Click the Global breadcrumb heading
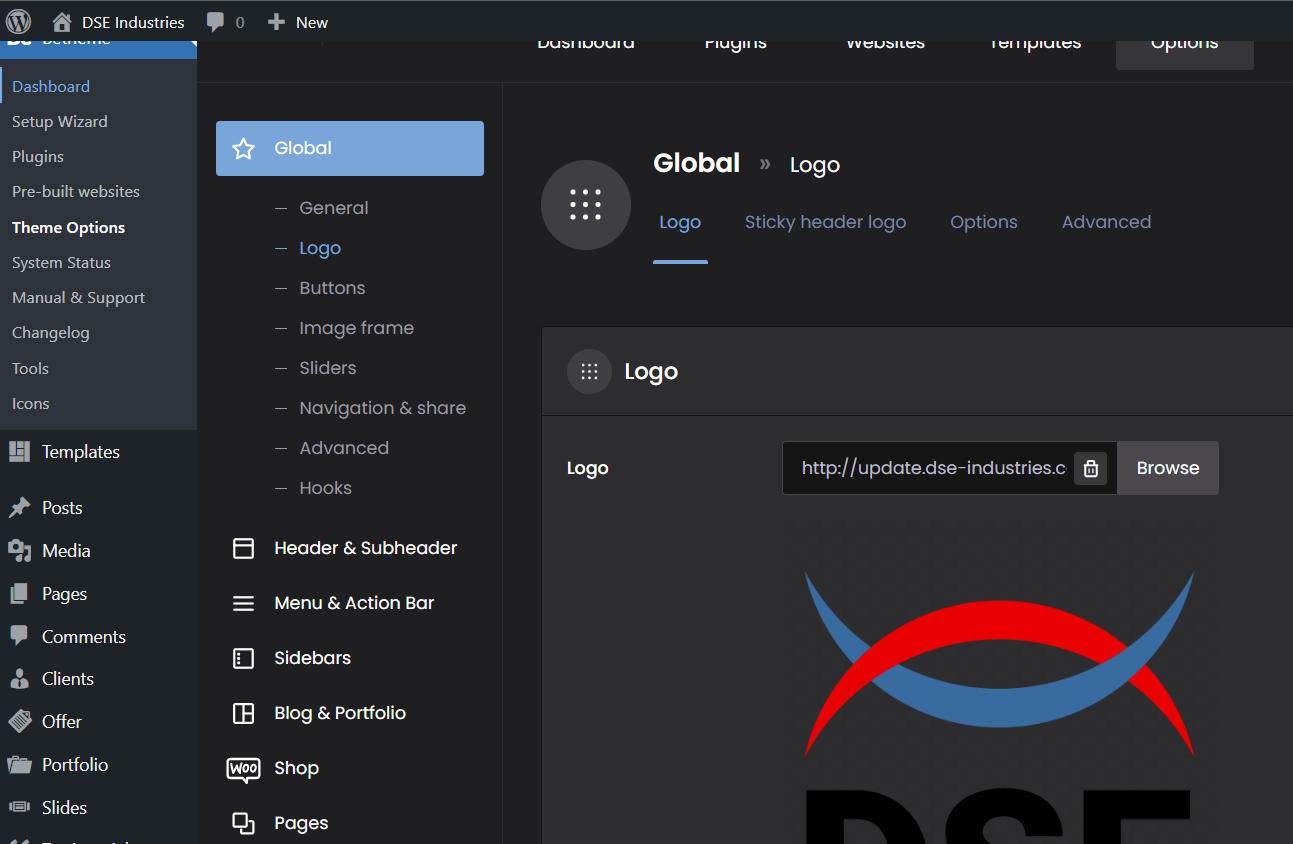Screen dimensions: 1293x844 point(697,163)
